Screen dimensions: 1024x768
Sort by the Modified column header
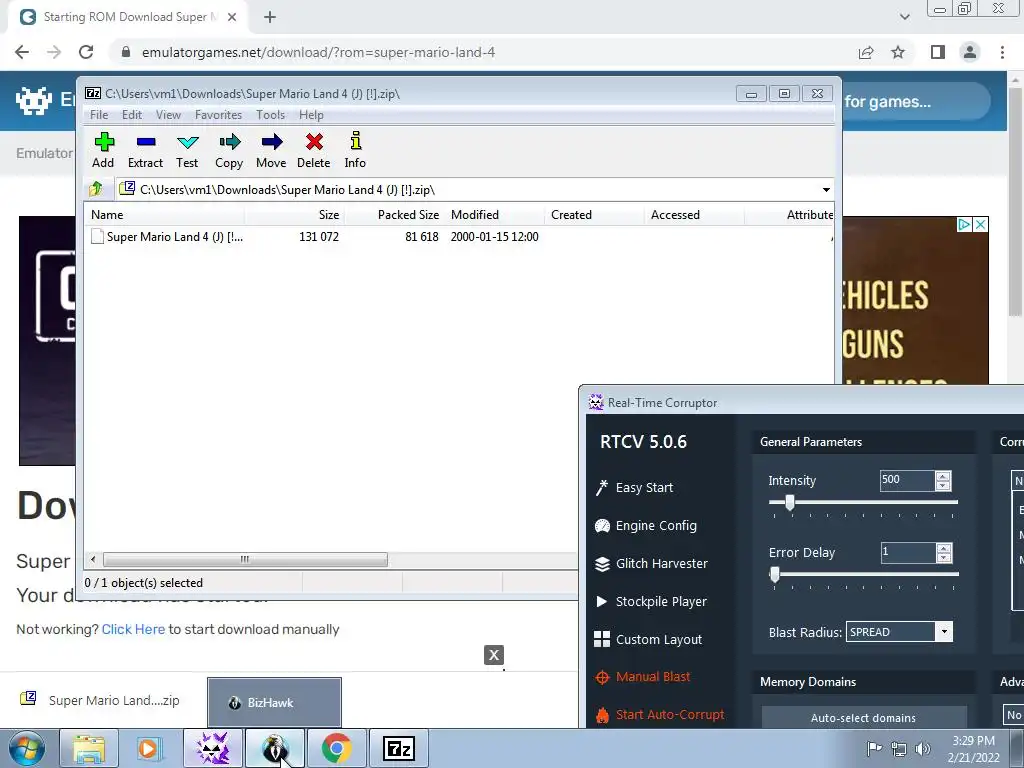pos(494,215)
